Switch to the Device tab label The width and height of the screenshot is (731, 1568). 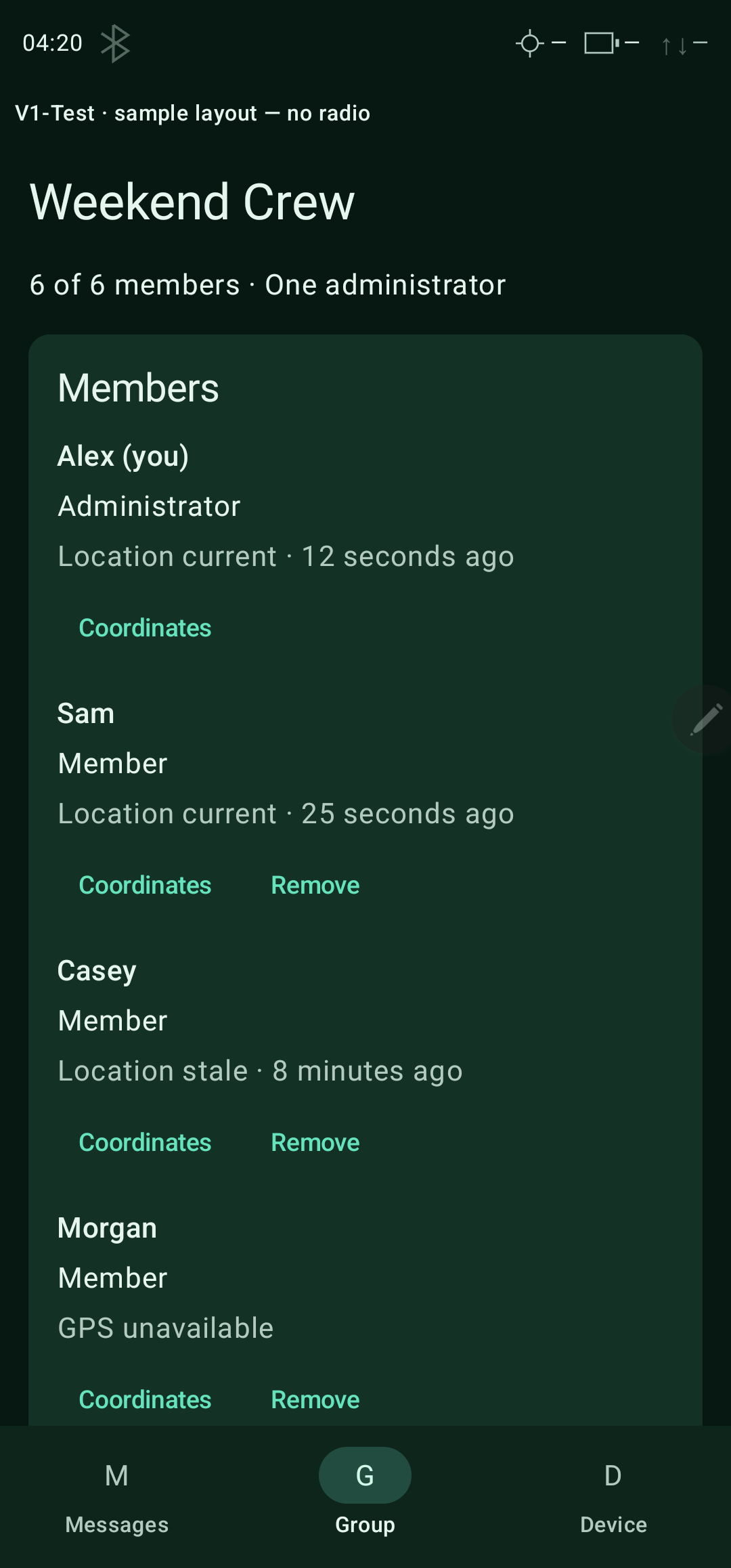pos(613,1525)
